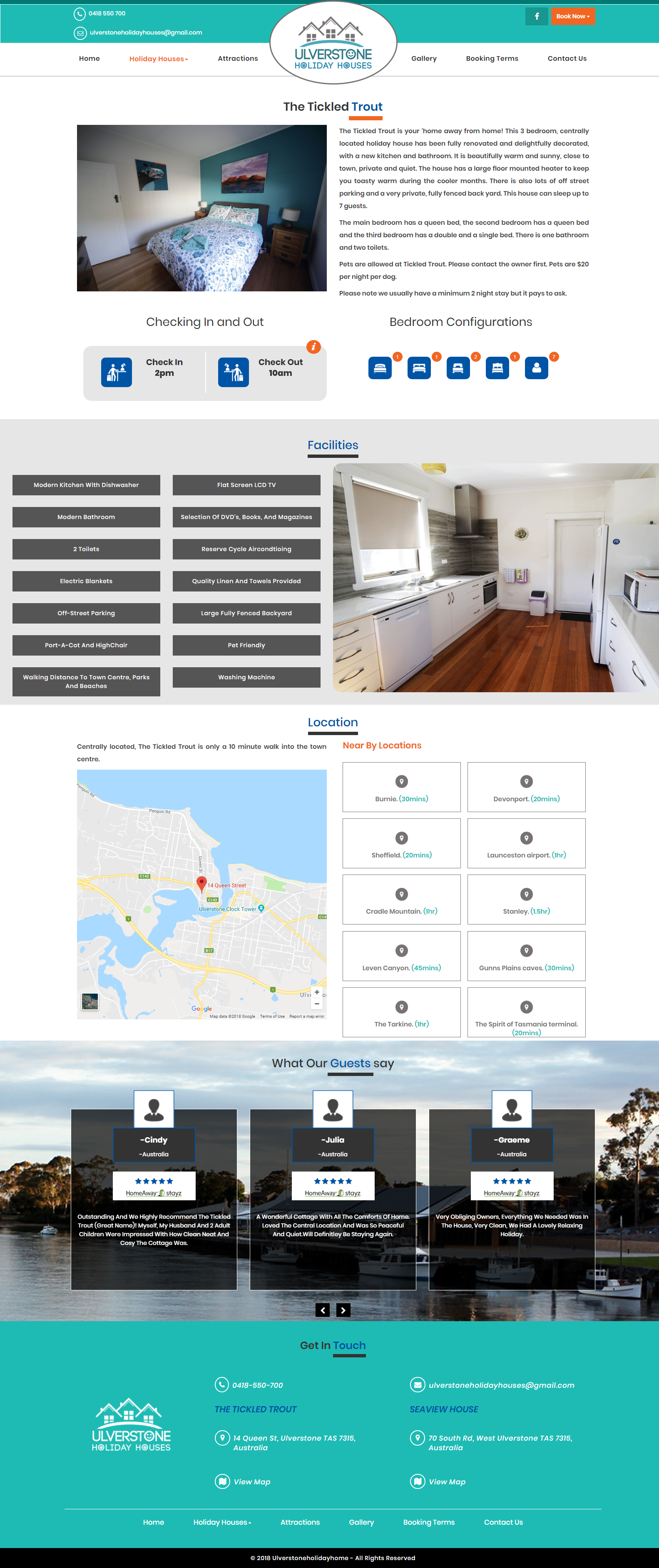Show next guest testimonials with right arrow
This screenshot has width=659, height=1568.
343,1310
